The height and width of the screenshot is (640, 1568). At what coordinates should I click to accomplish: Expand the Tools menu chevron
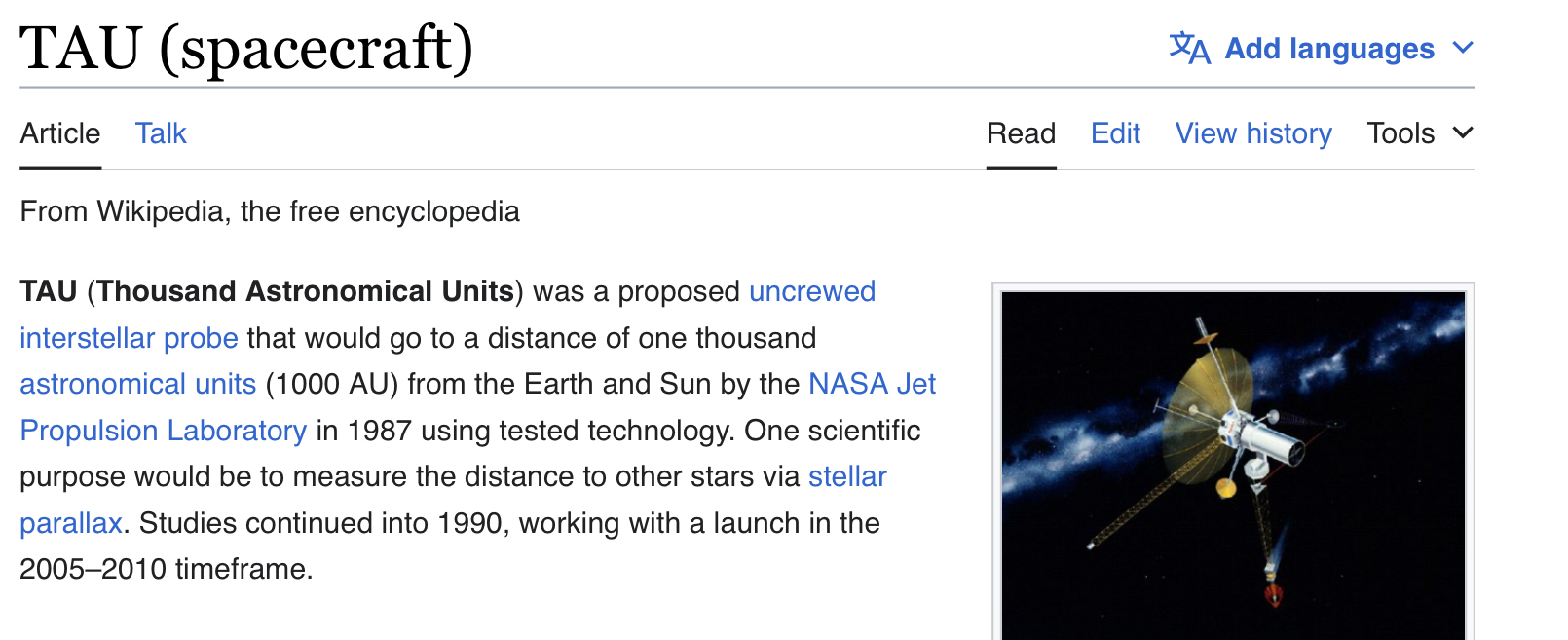[1463, 132]
